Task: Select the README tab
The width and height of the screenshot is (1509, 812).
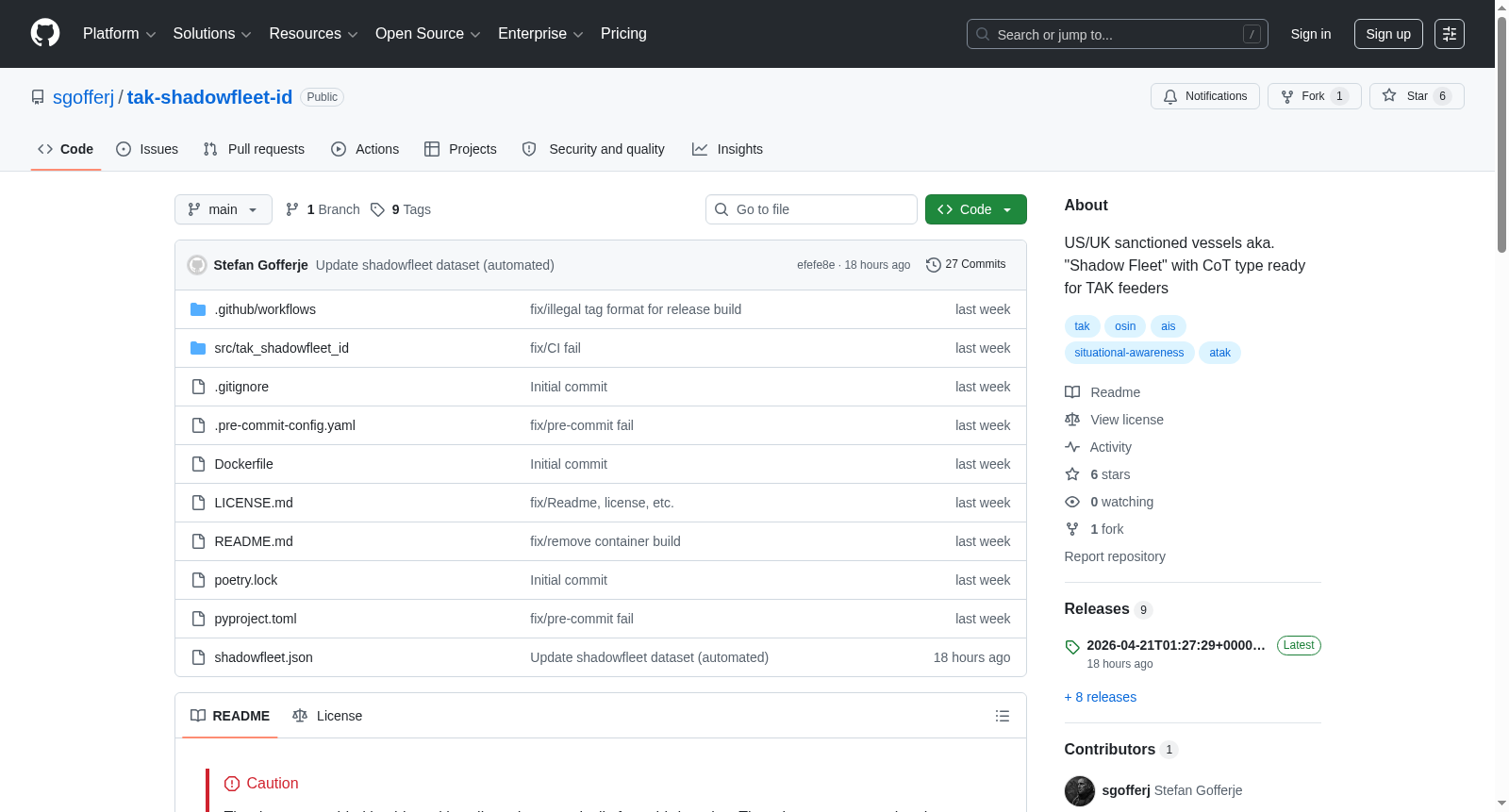Action: tap(230, 716)
